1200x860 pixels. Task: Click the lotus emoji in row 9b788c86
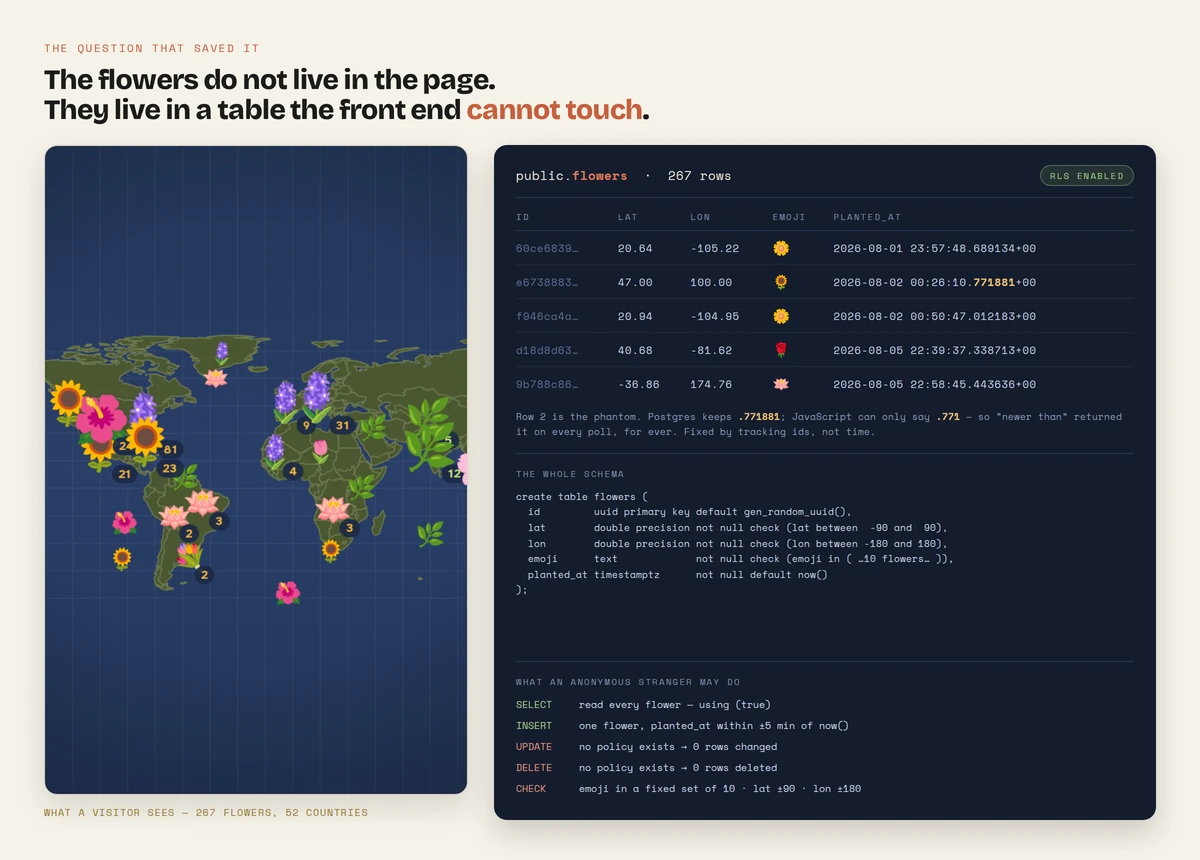tap(781, 384)
